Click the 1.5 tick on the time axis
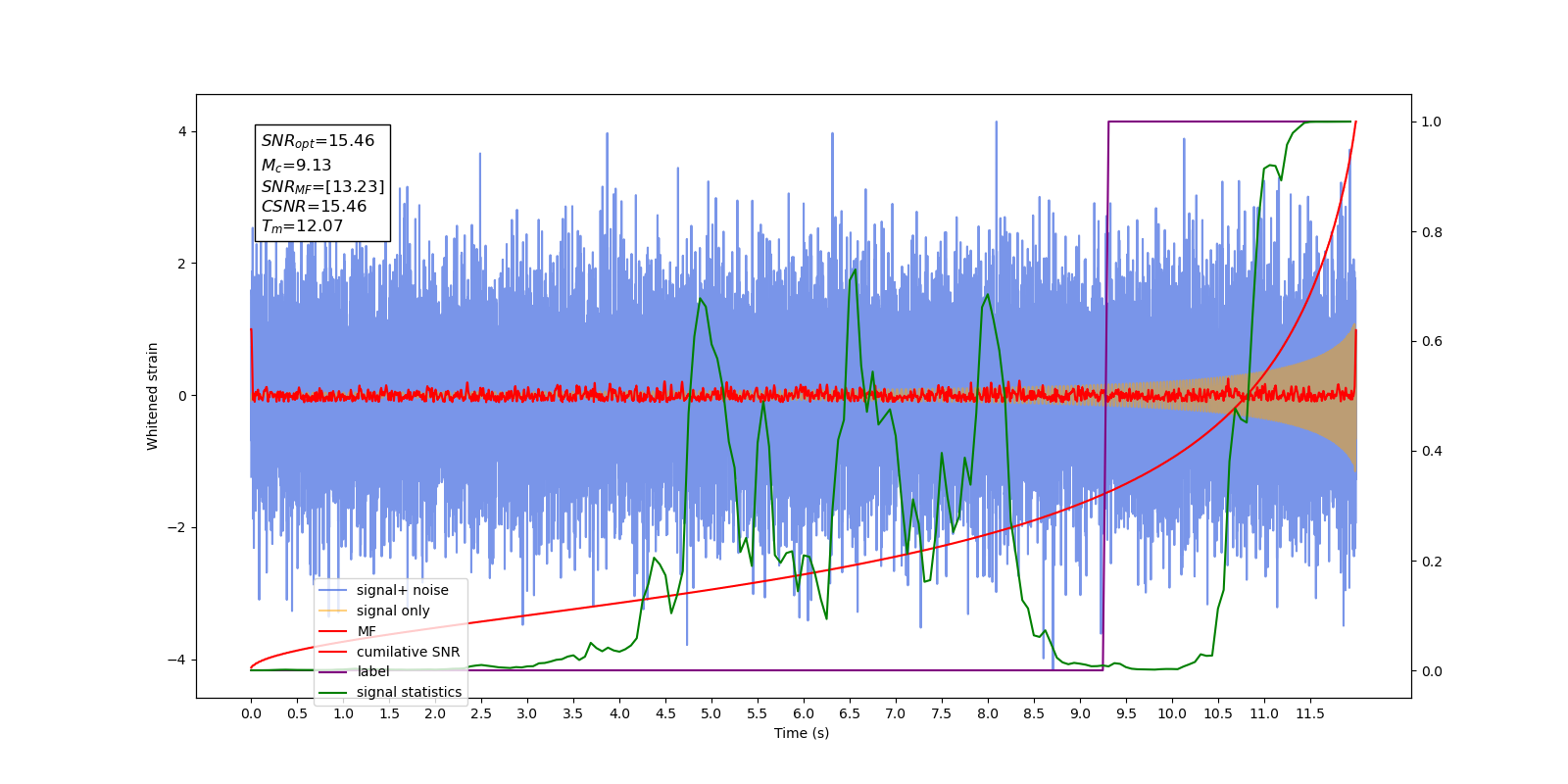 coord(389,713)
